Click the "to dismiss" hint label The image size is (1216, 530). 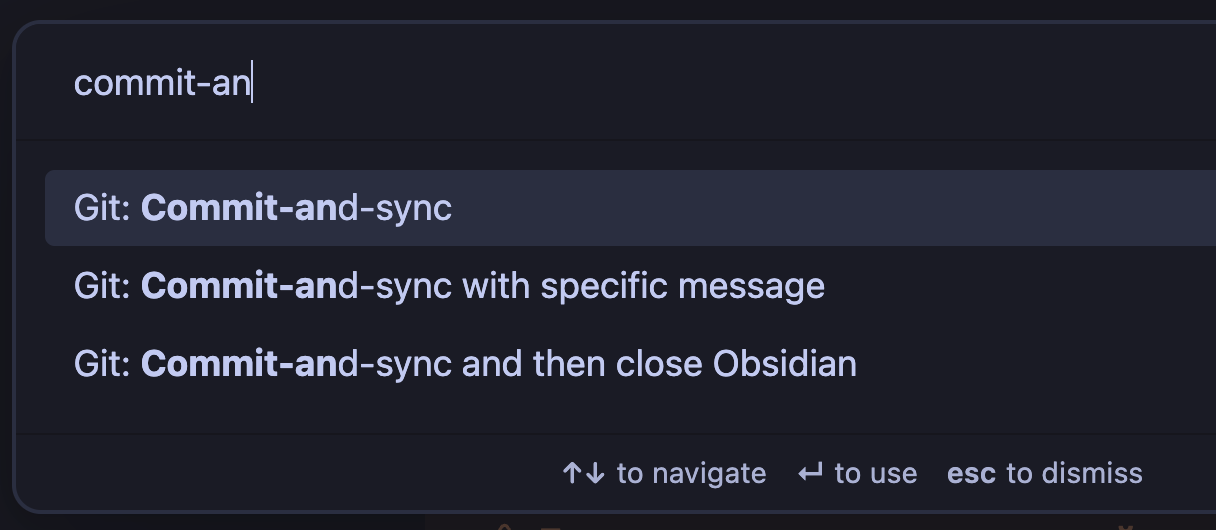pos(1074,473)
